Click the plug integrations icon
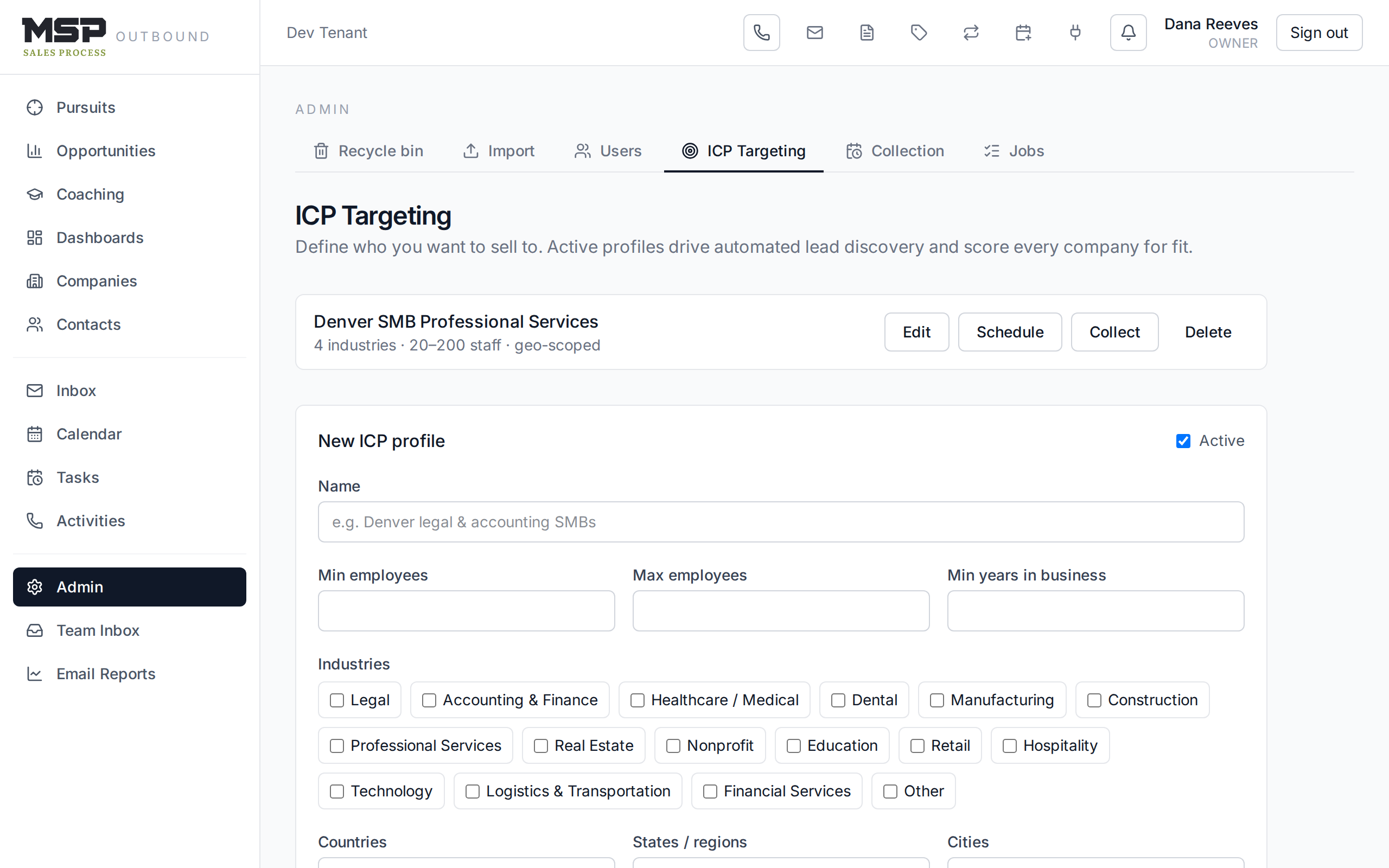Viewport: 1389px width, 868px height. tap(1075, 33)
